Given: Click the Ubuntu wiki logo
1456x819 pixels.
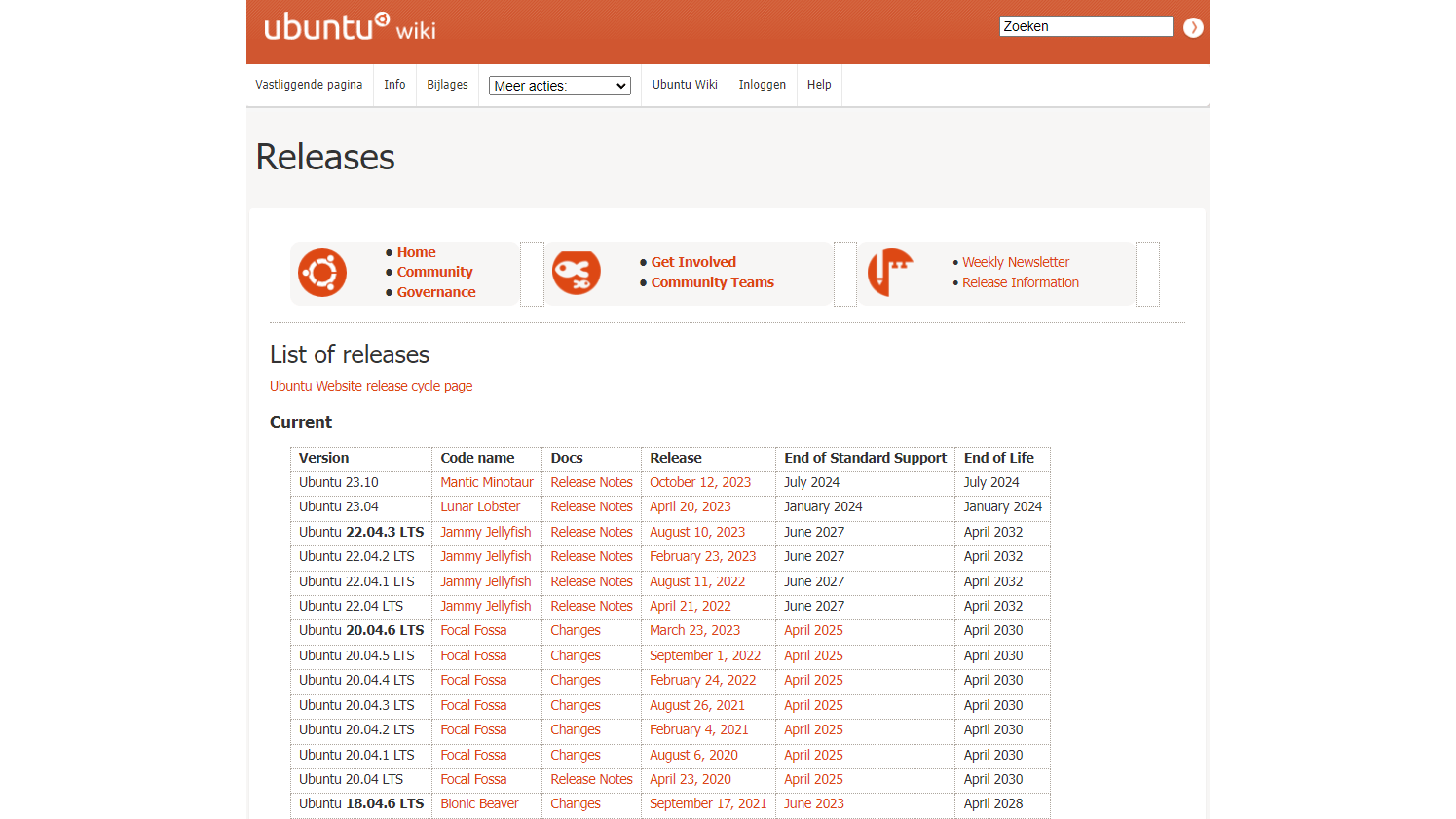Looking at the screenshot, I should 350,26.
